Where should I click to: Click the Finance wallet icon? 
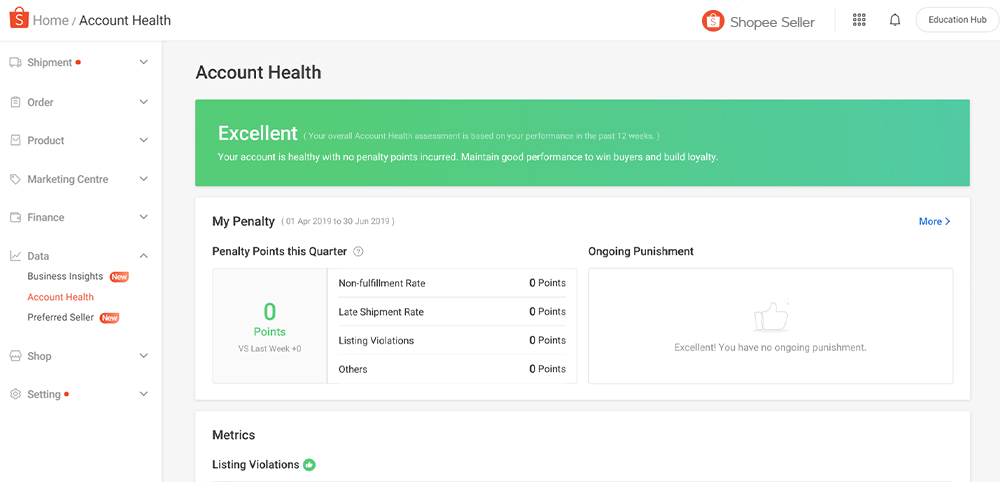tap(15, 217)
